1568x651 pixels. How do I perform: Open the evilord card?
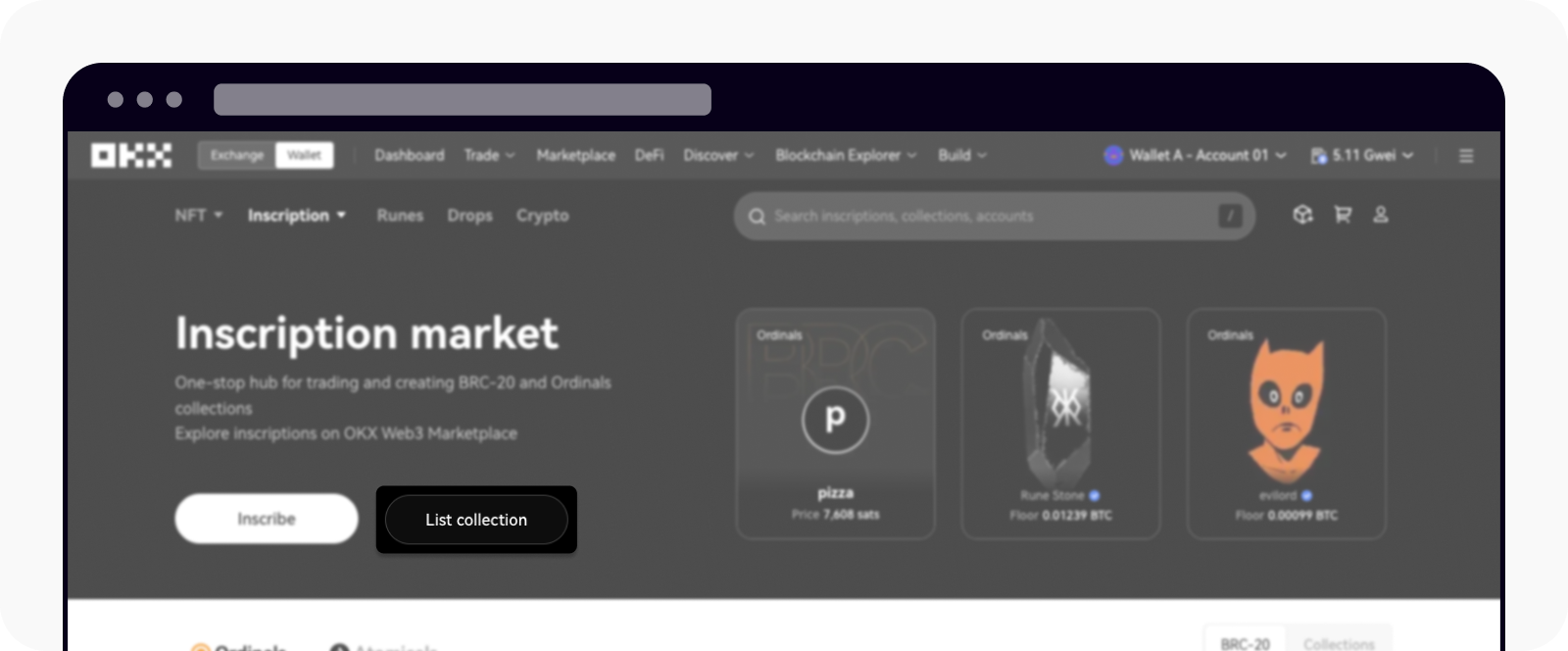(x=1287, y=424)
